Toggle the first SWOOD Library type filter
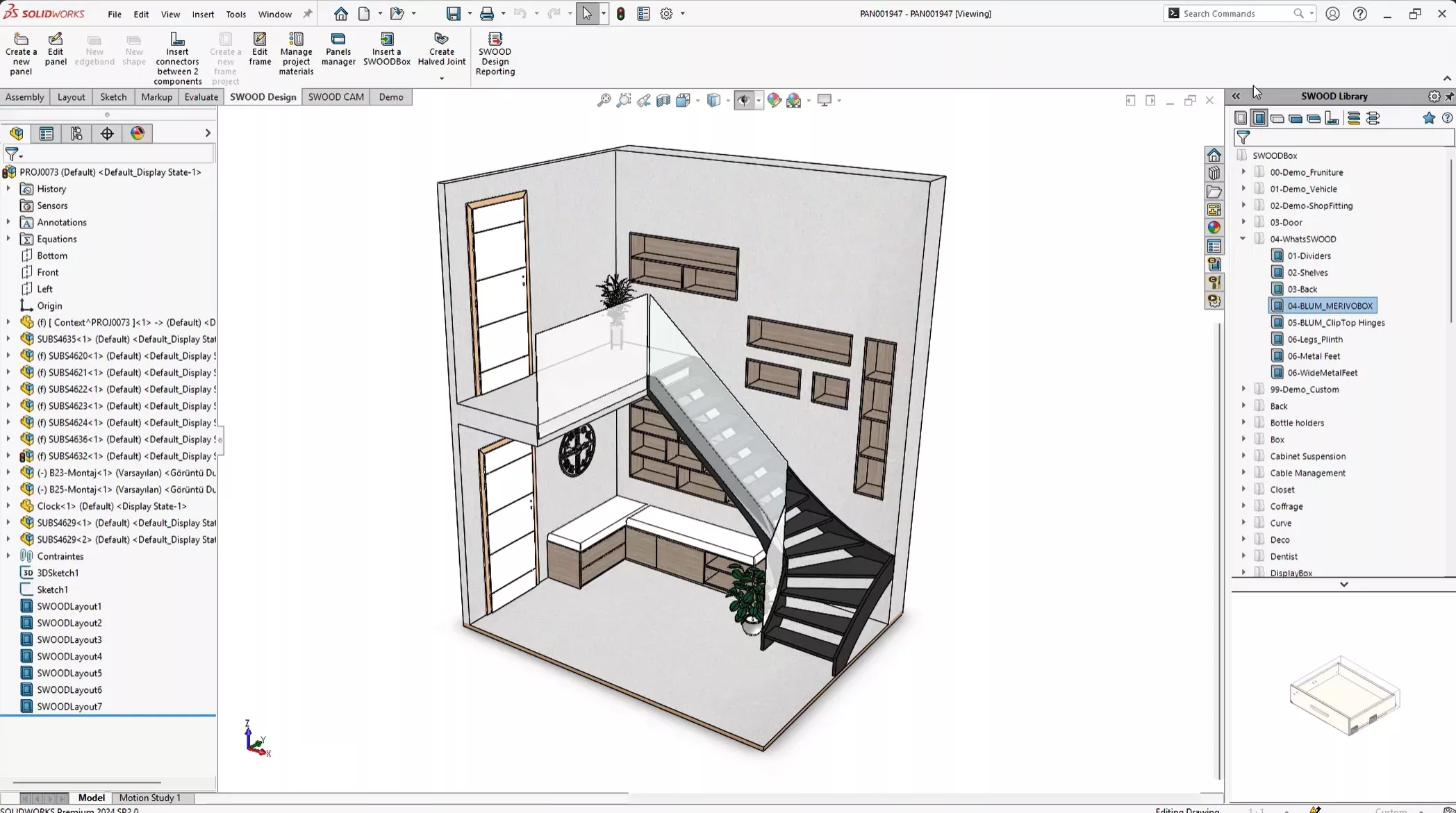 [x=1241, y=118]
